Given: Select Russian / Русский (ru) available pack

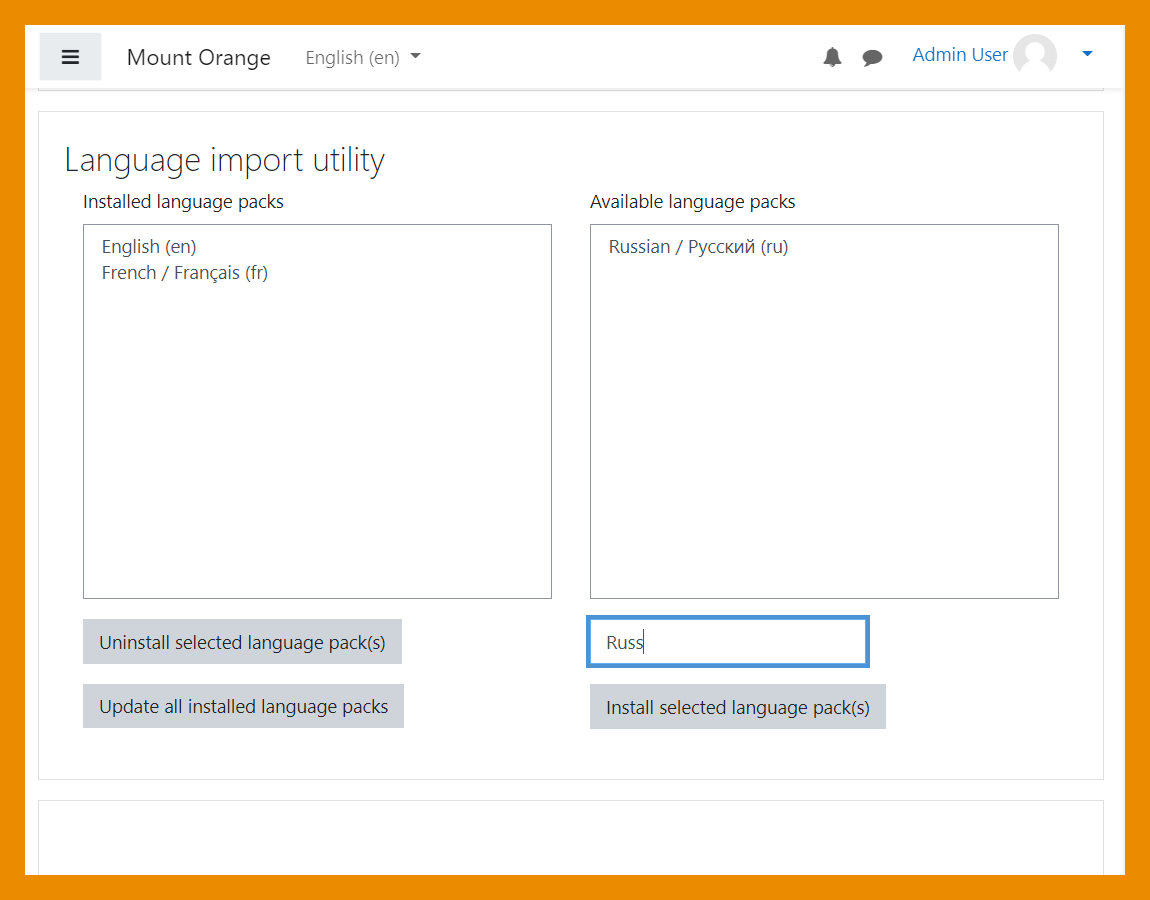Looking at the screenshot, I should [x=698, y=247].
